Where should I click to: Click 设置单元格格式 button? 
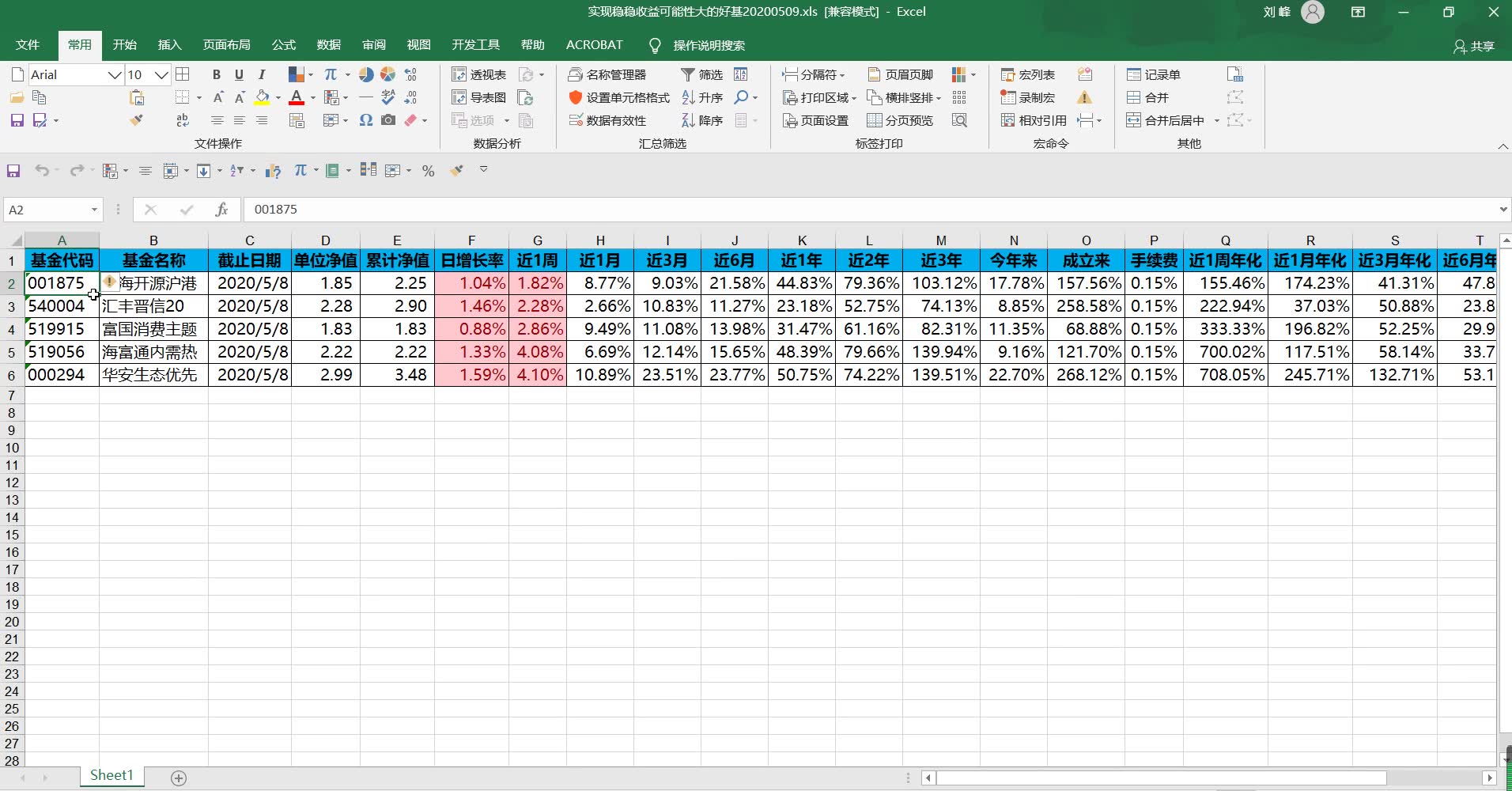coord(619,97)
